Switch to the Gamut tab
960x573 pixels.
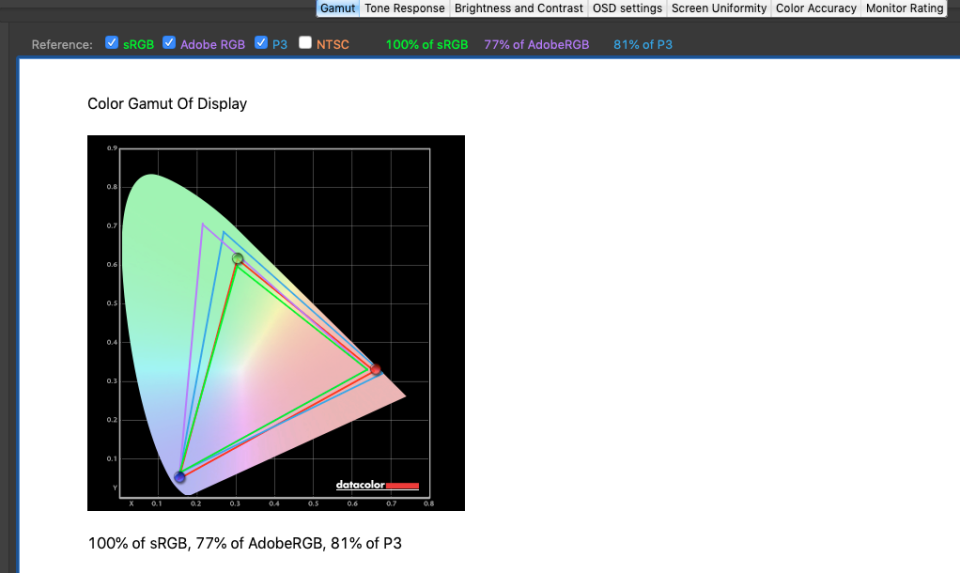pos(337,8)
